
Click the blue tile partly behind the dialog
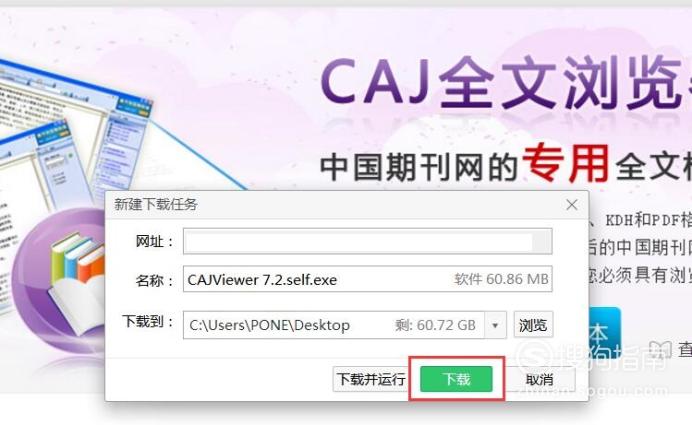[605, 329]
